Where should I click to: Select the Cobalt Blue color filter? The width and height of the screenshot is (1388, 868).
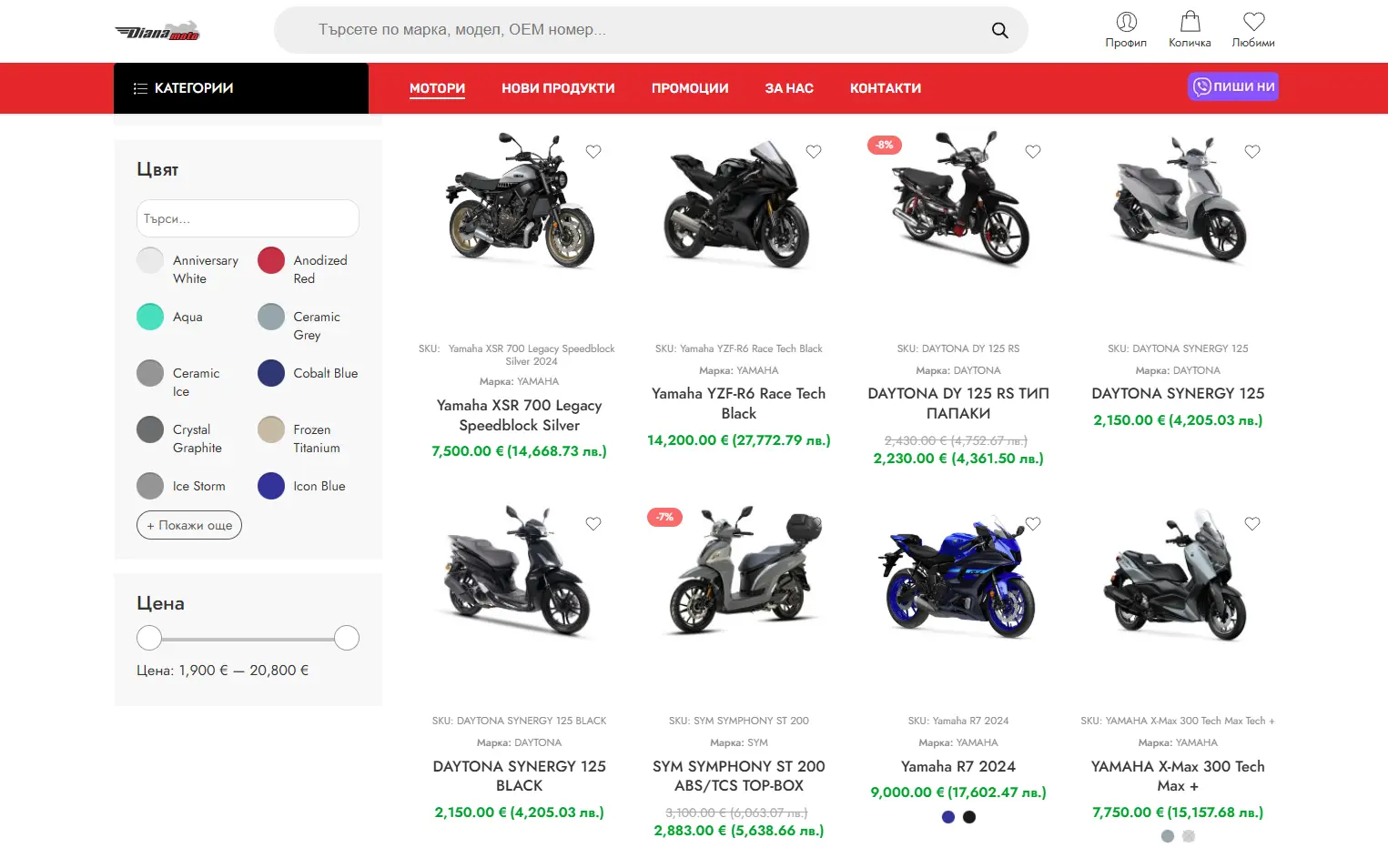[271, 373]
